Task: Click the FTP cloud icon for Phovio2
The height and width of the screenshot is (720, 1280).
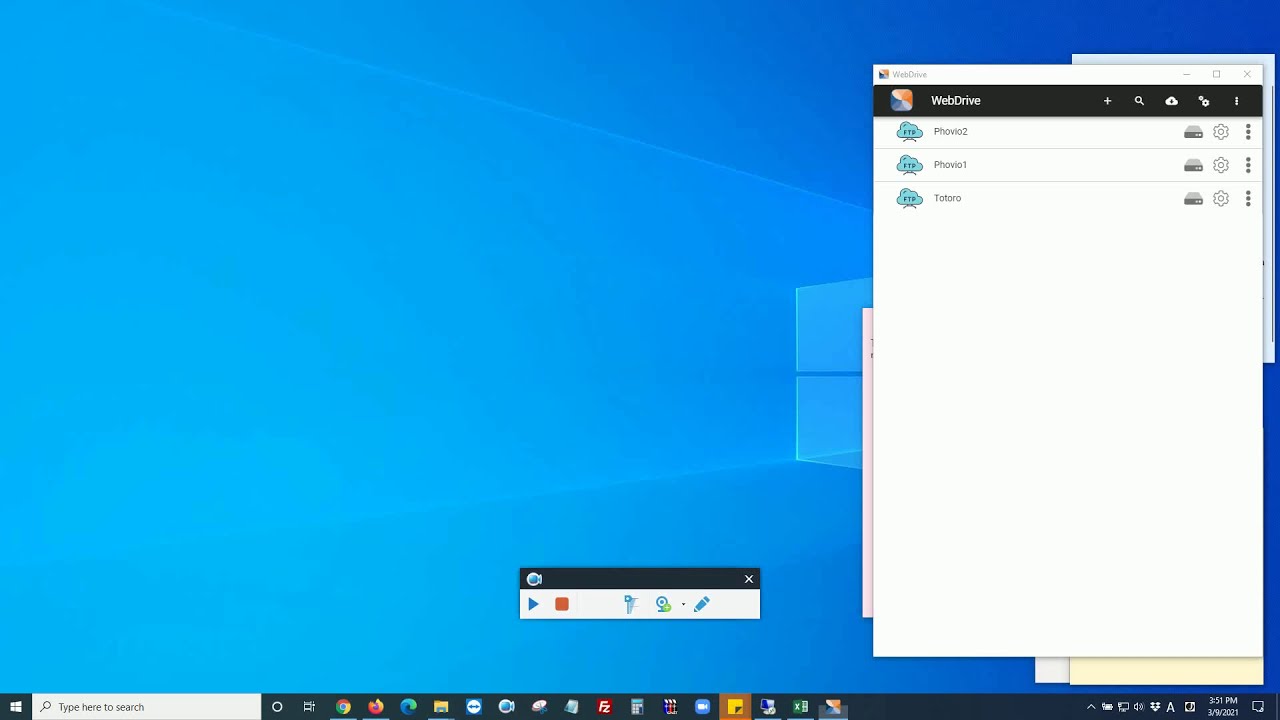Action: 909,131
